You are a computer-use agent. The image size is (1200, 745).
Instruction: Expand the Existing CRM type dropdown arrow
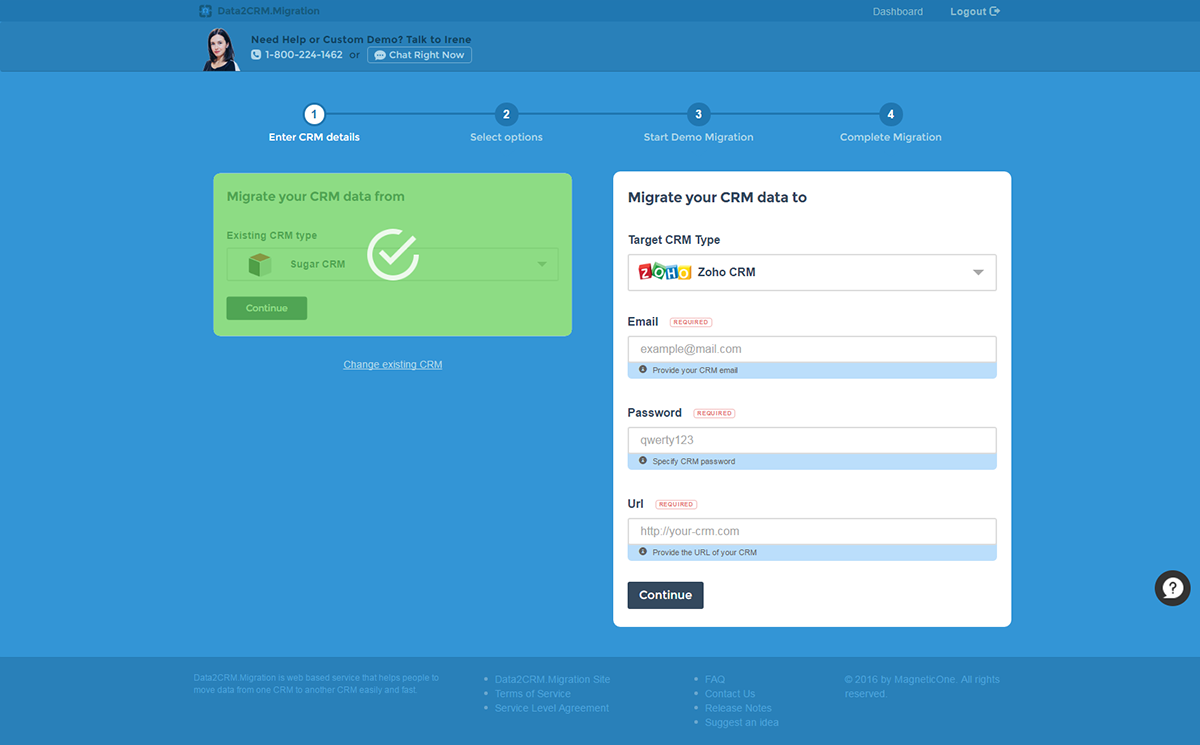click(x=542, y=265)
